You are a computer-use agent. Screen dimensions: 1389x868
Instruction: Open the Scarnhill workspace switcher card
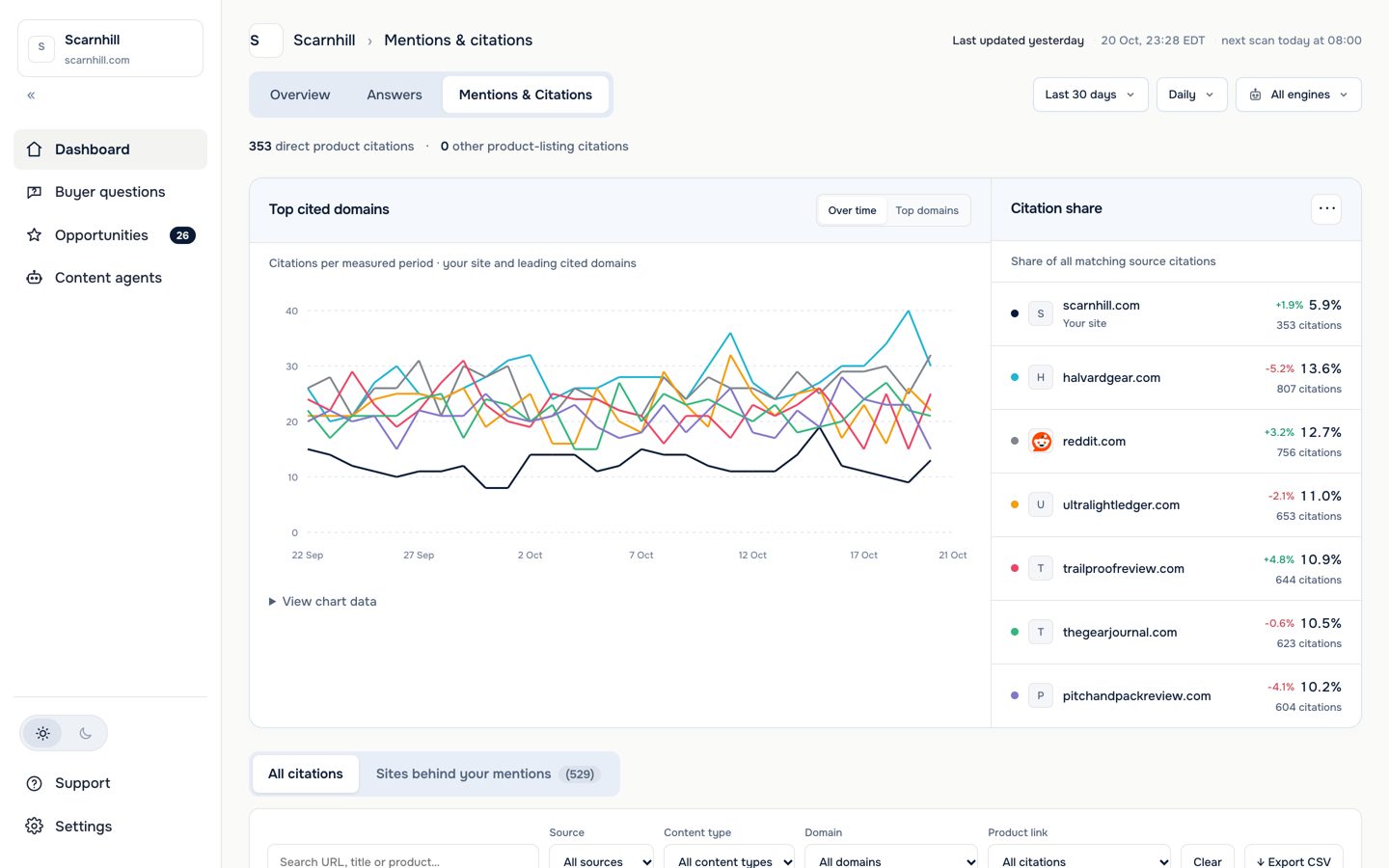tap(110, 48)
